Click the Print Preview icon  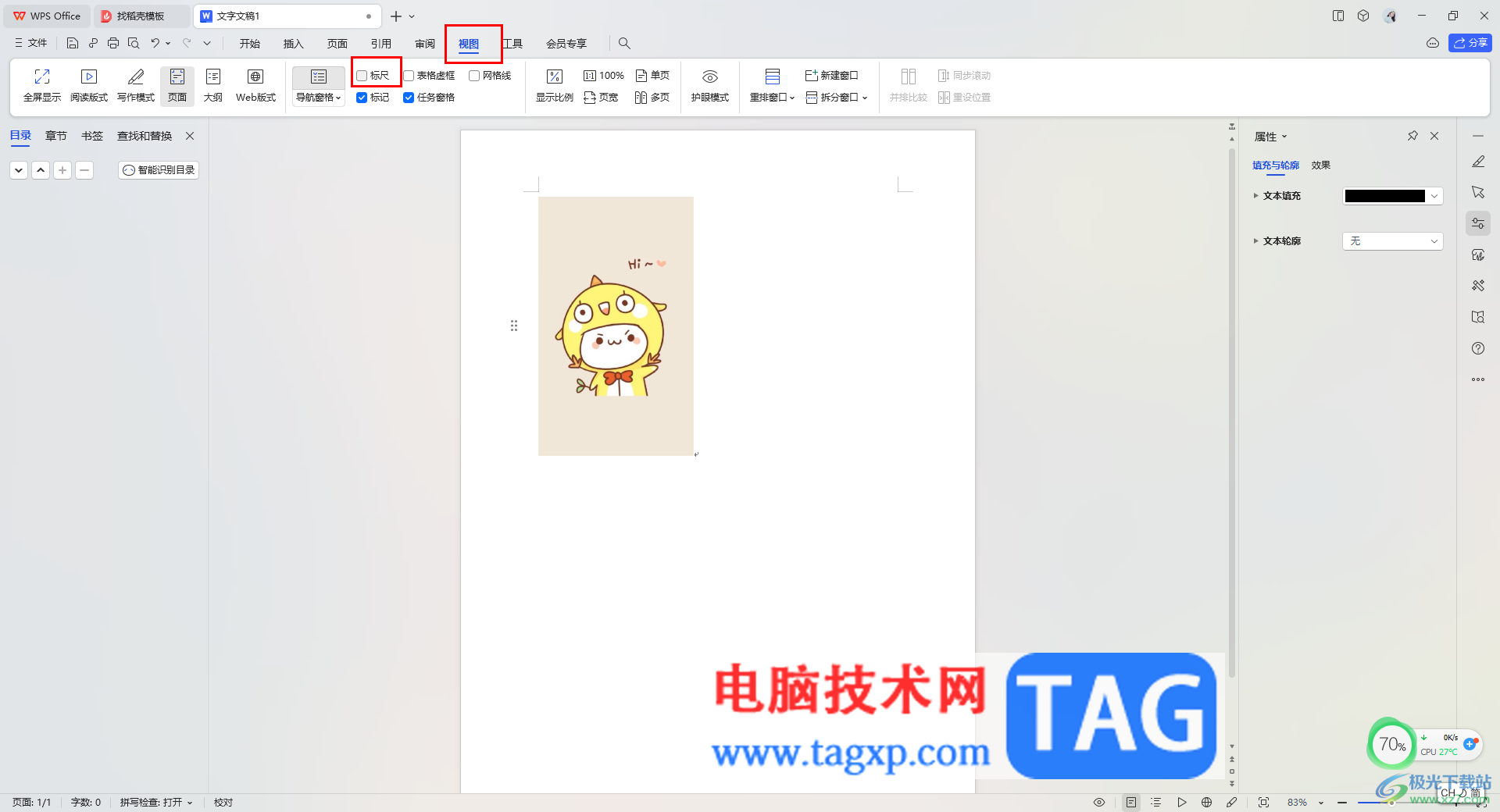[x=134, y=44]
